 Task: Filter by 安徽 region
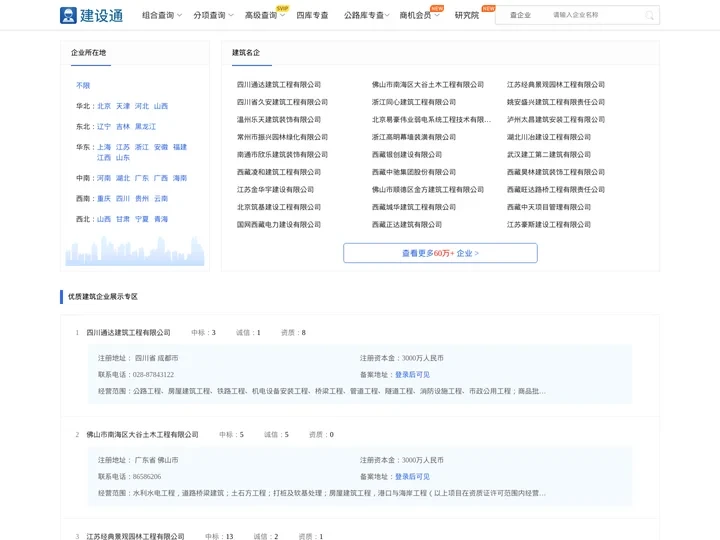(161, 147)
